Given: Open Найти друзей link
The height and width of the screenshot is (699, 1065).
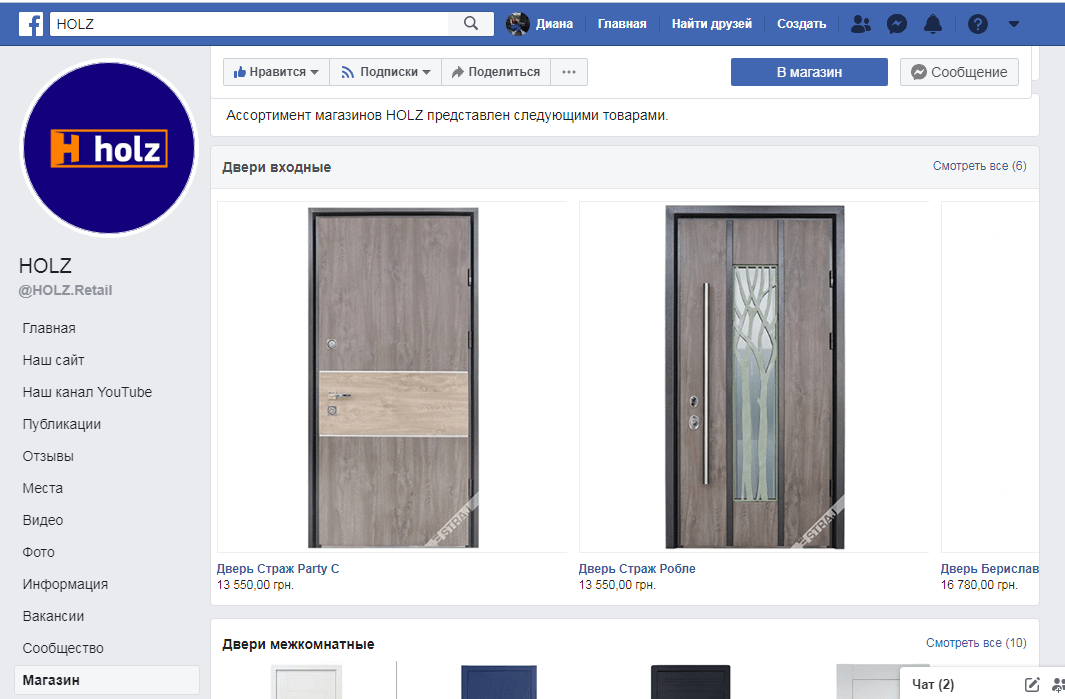Looking at the screenshot, I should [x=712, y=24].
